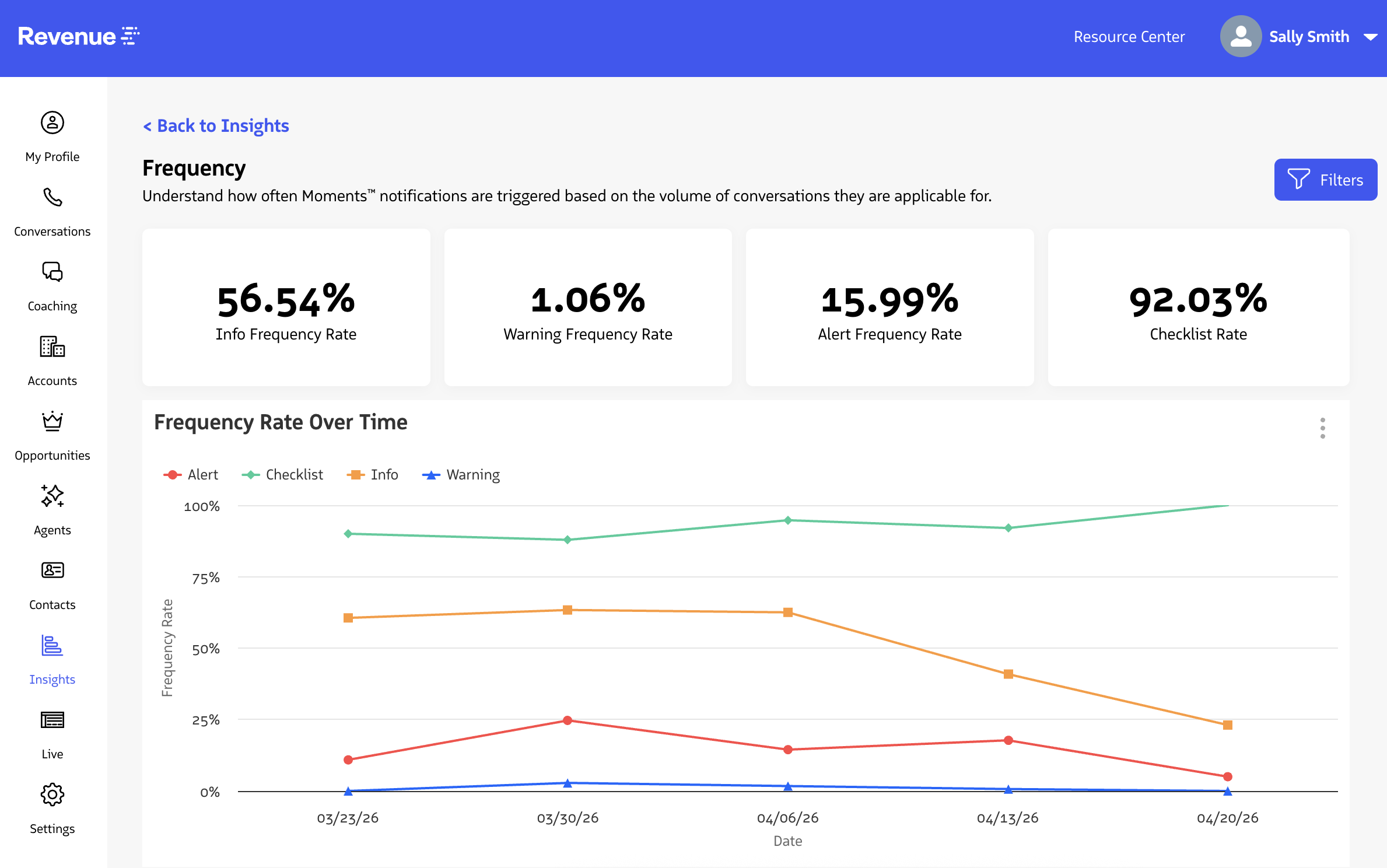This screenshot has height=868, width=1387.
Task: Expand the Sally Smith user dropdown arrow
Action: tap(1370, 37)
